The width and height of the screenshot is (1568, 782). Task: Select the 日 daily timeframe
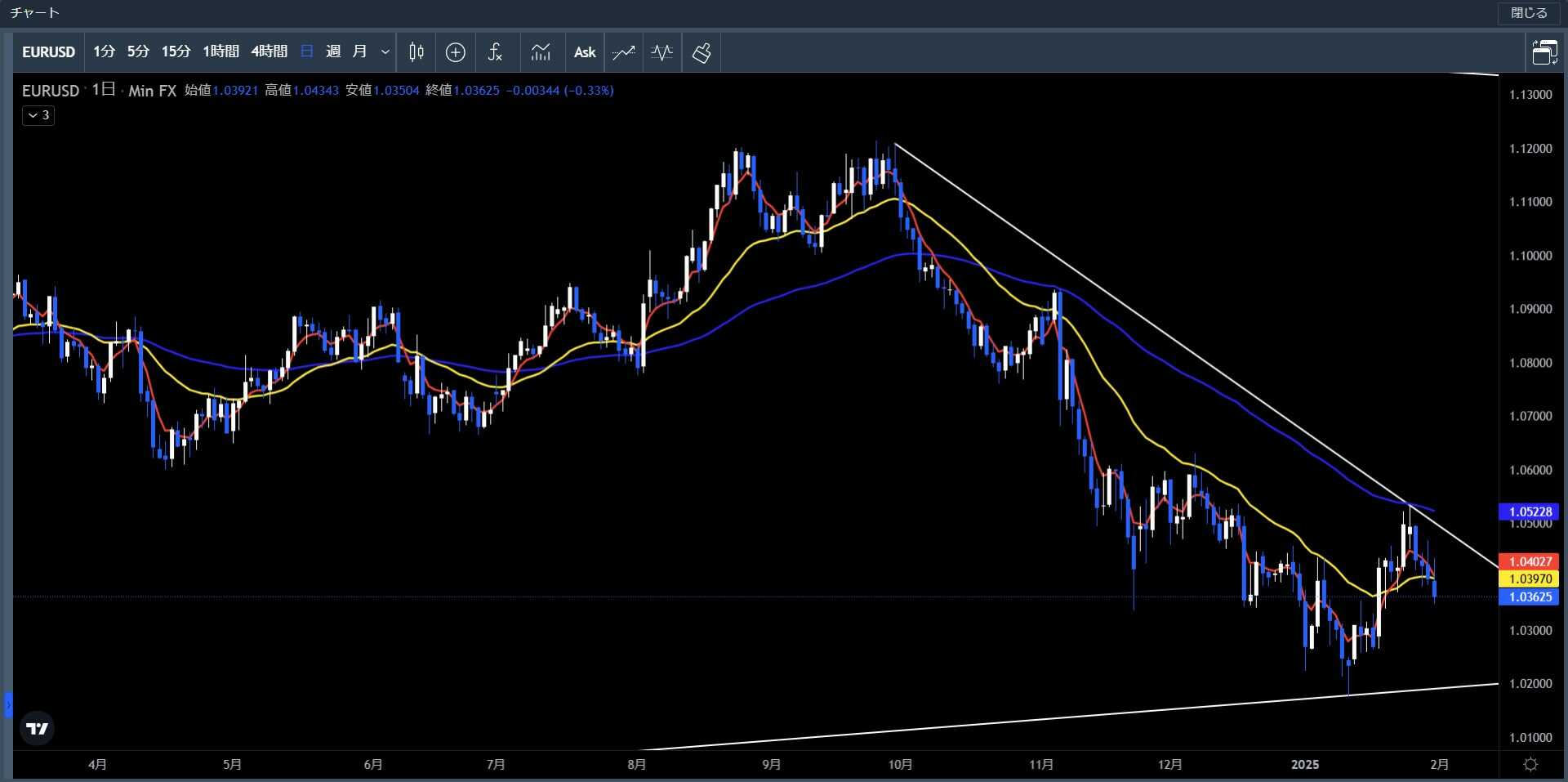[306, 51]
